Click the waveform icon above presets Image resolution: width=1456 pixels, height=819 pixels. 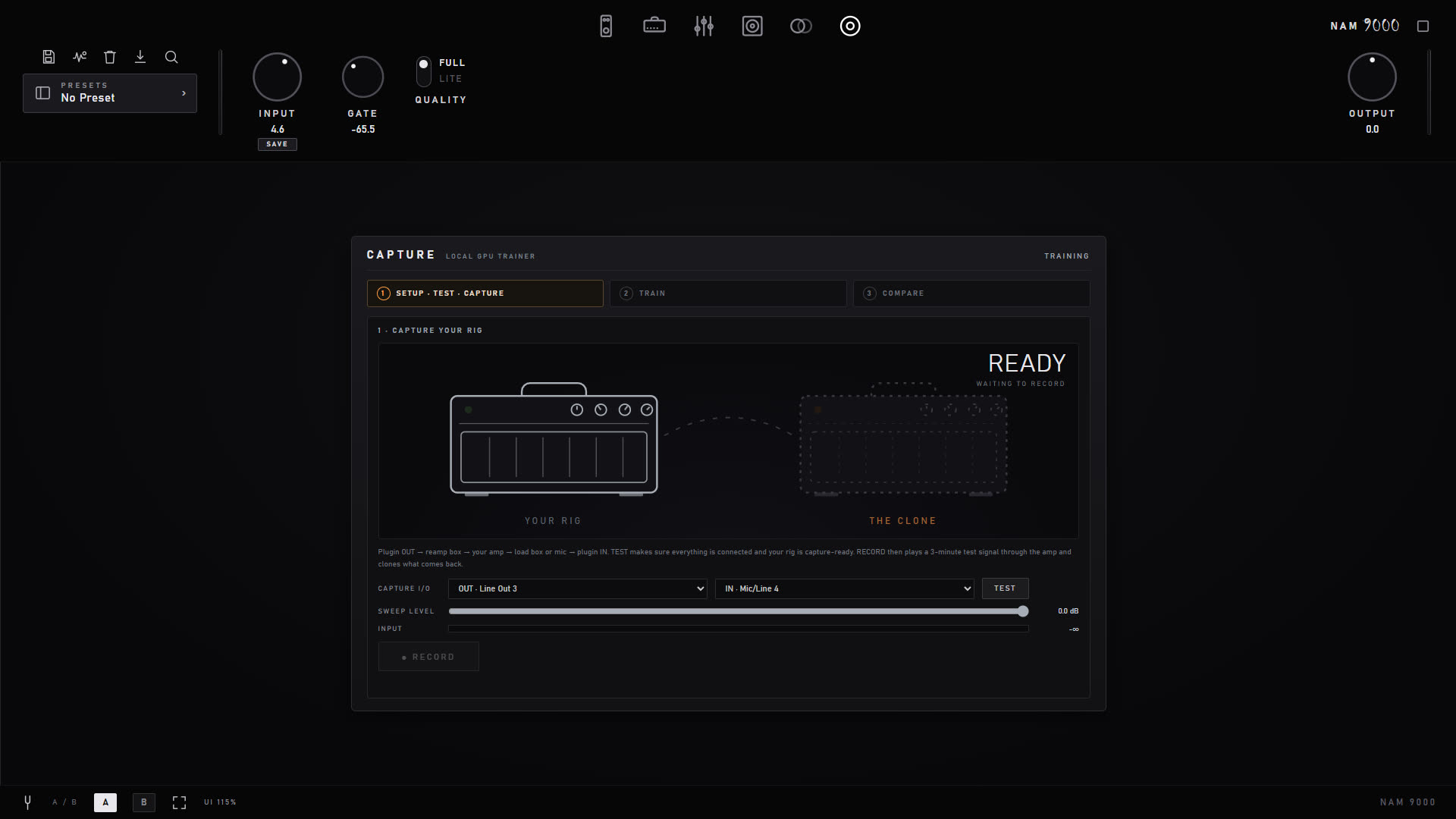pyautogui.click(x=80, y=57)
